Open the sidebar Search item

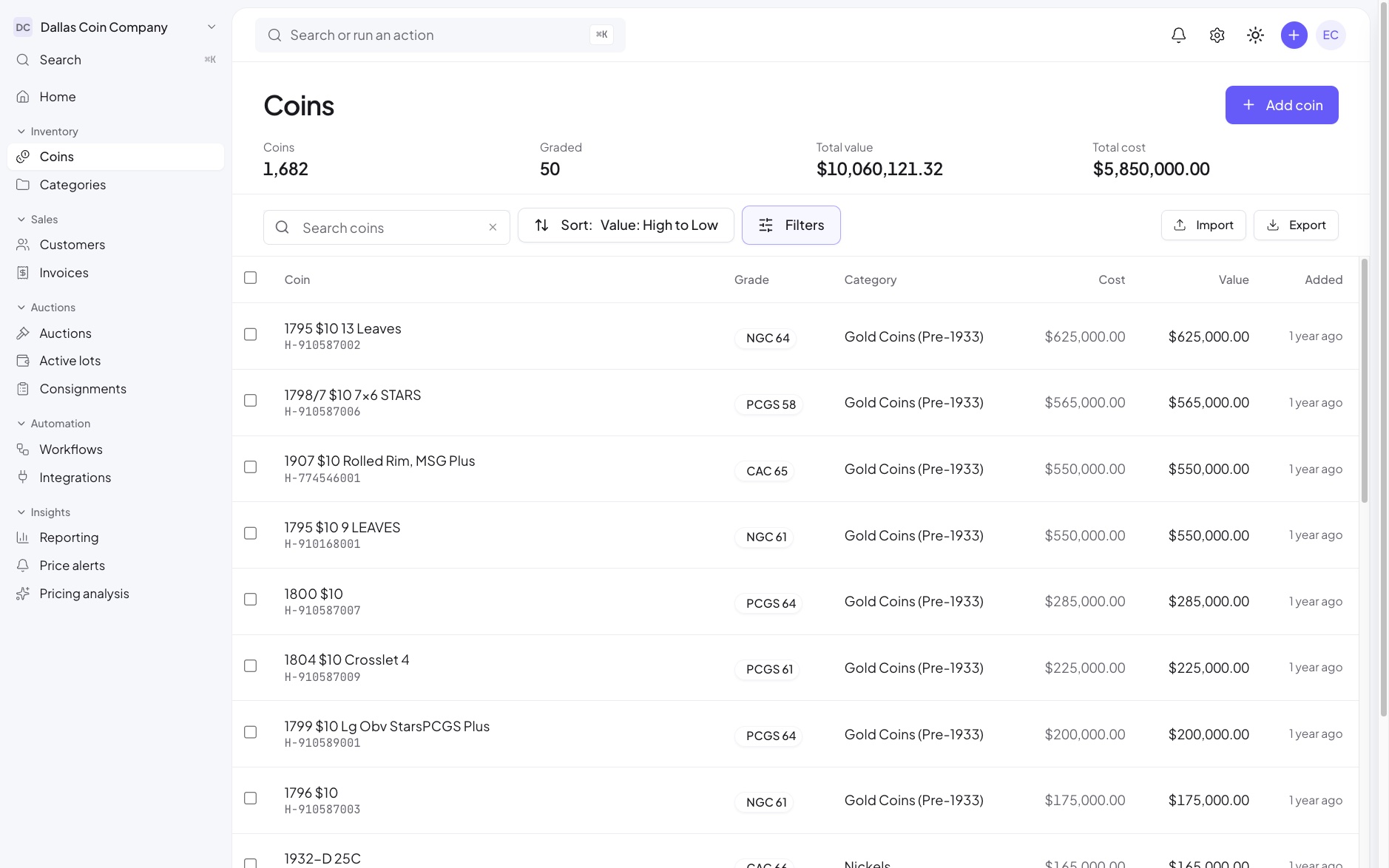pos(116,60)
